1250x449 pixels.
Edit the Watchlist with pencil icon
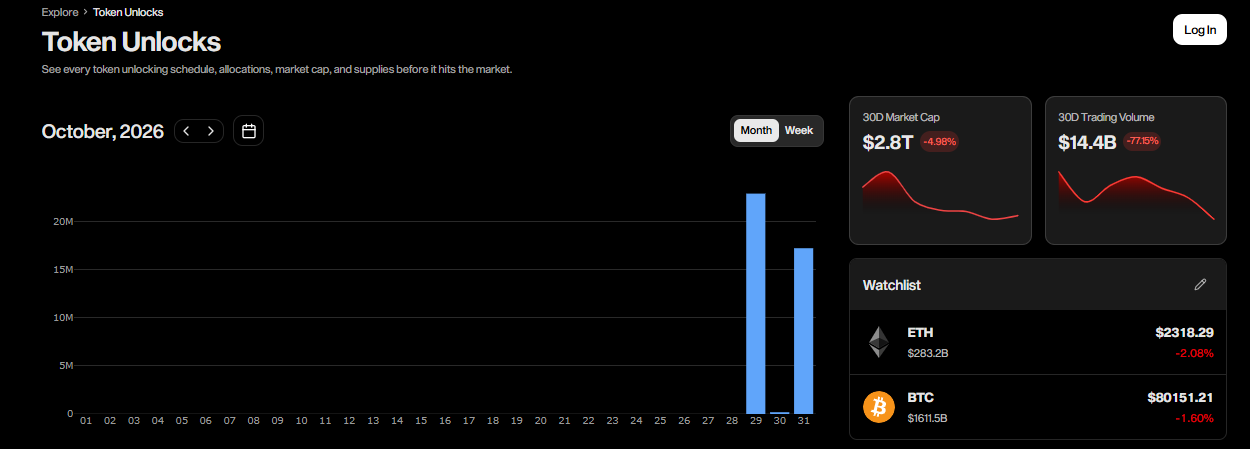click(1201, 285)
